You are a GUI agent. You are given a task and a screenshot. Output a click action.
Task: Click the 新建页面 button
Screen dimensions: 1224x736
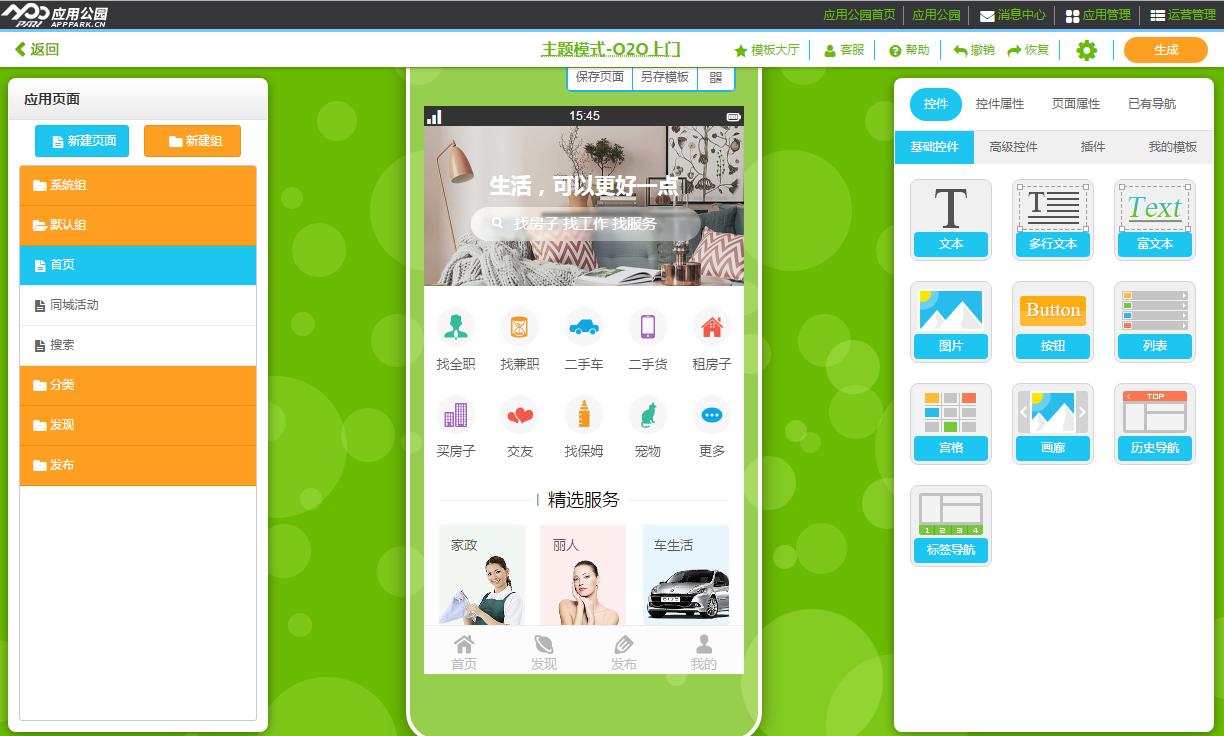click(82, 141)
